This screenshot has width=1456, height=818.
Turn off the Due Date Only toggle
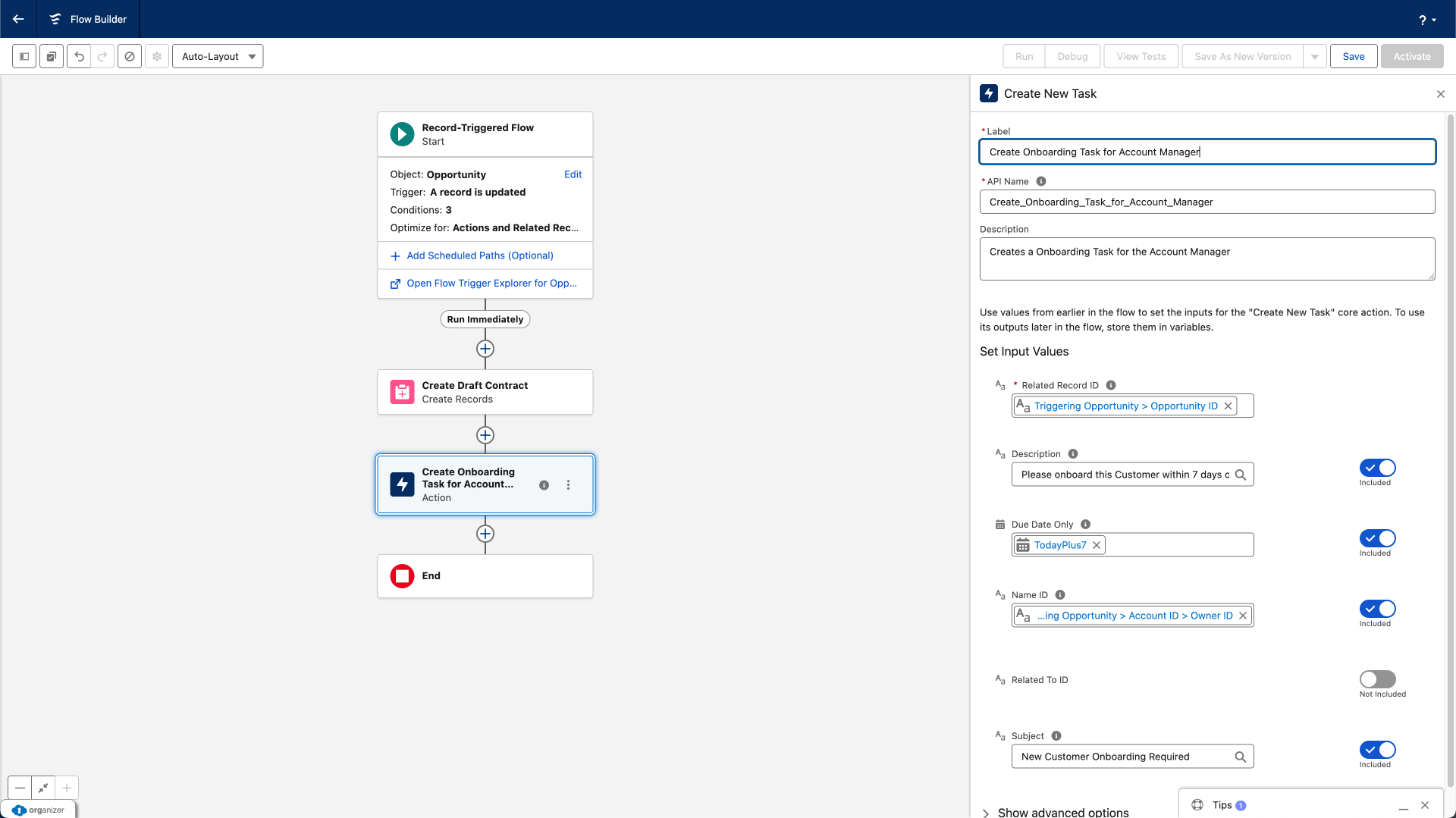(1377, 538)
